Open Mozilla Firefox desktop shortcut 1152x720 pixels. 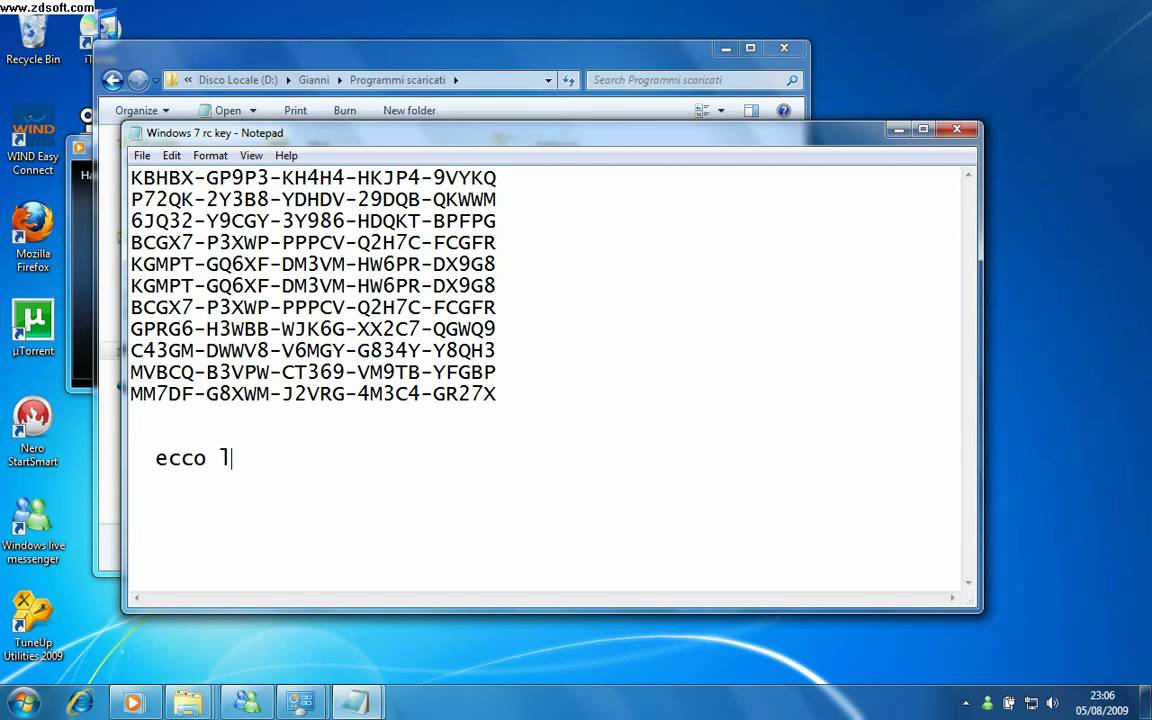point(33,237)
